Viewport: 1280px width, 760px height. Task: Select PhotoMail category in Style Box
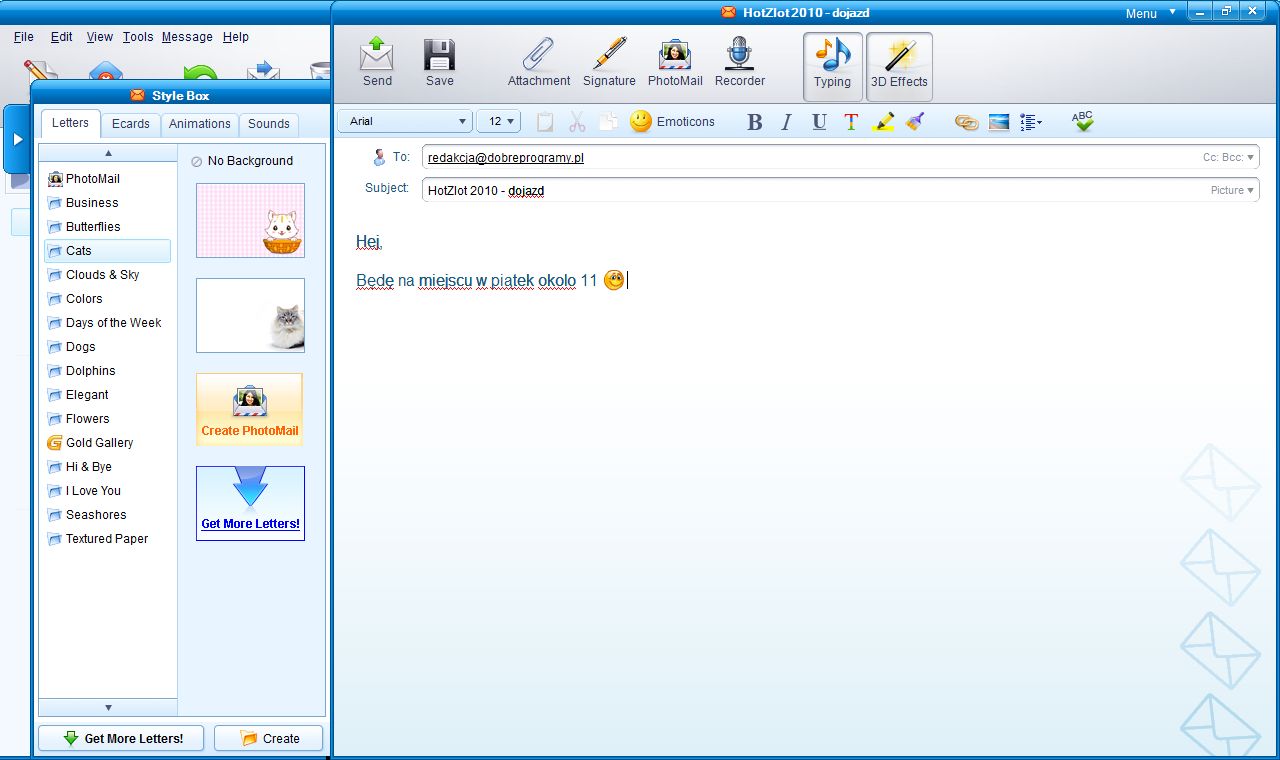107,179
